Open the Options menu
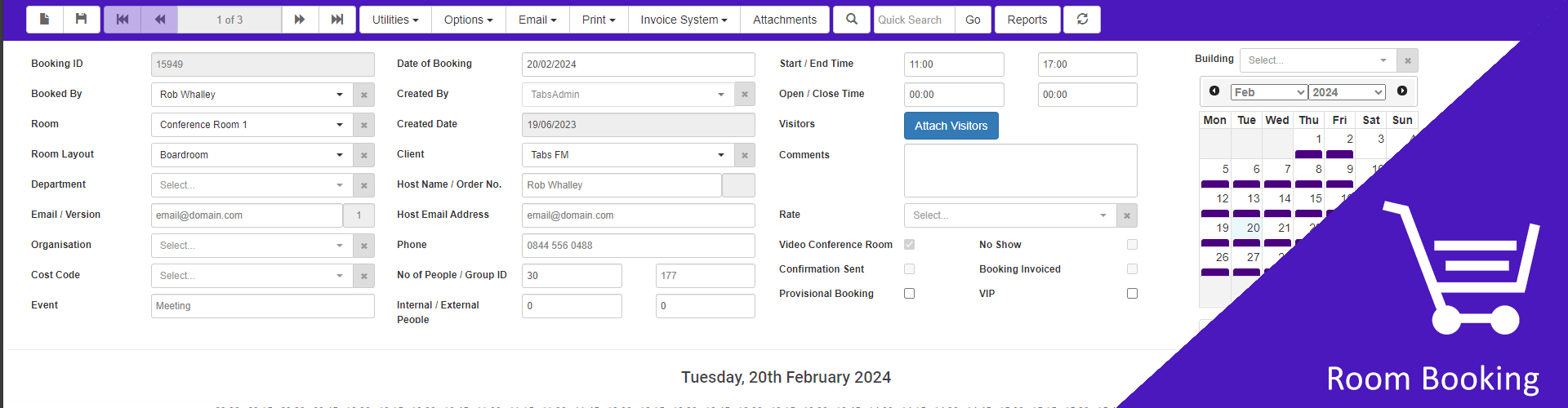1568x408 pixels. point(468,20)
